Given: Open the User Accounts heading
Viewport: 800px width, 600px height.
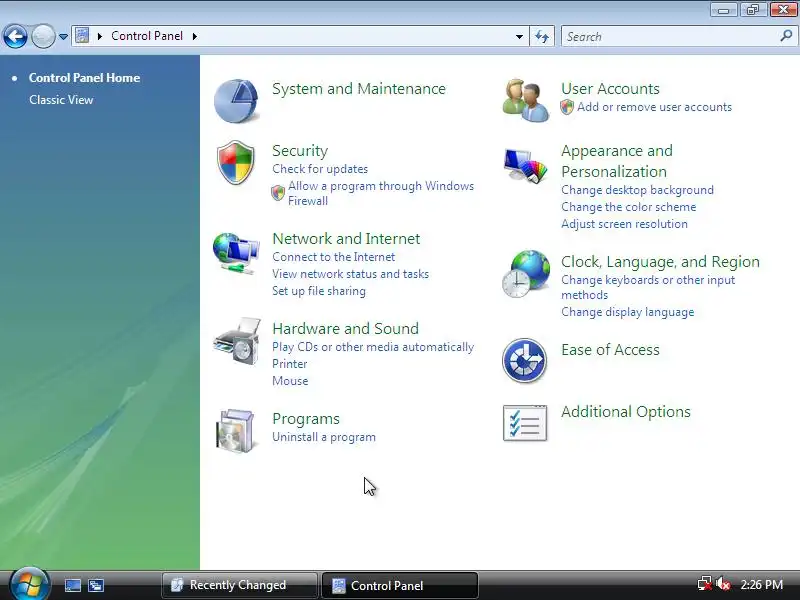Looking at the screenshot, I should [x=610, y=89].
